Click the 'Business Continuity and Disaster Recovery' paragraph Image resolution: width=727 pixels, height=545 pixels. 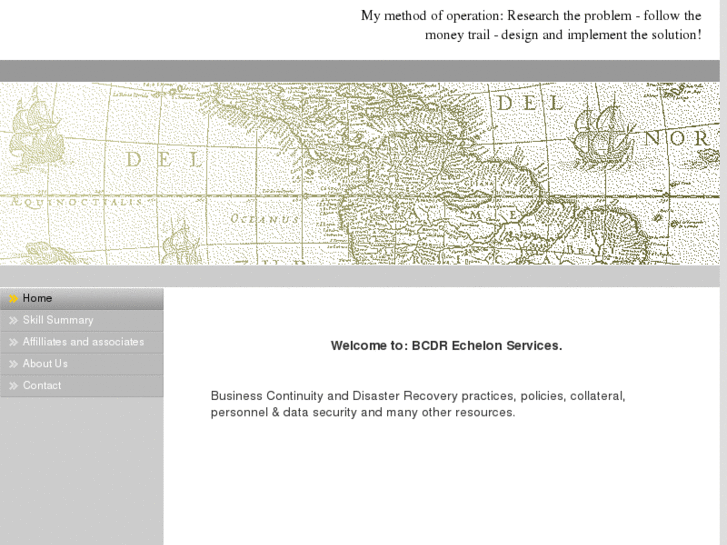[x=418, y=404]
